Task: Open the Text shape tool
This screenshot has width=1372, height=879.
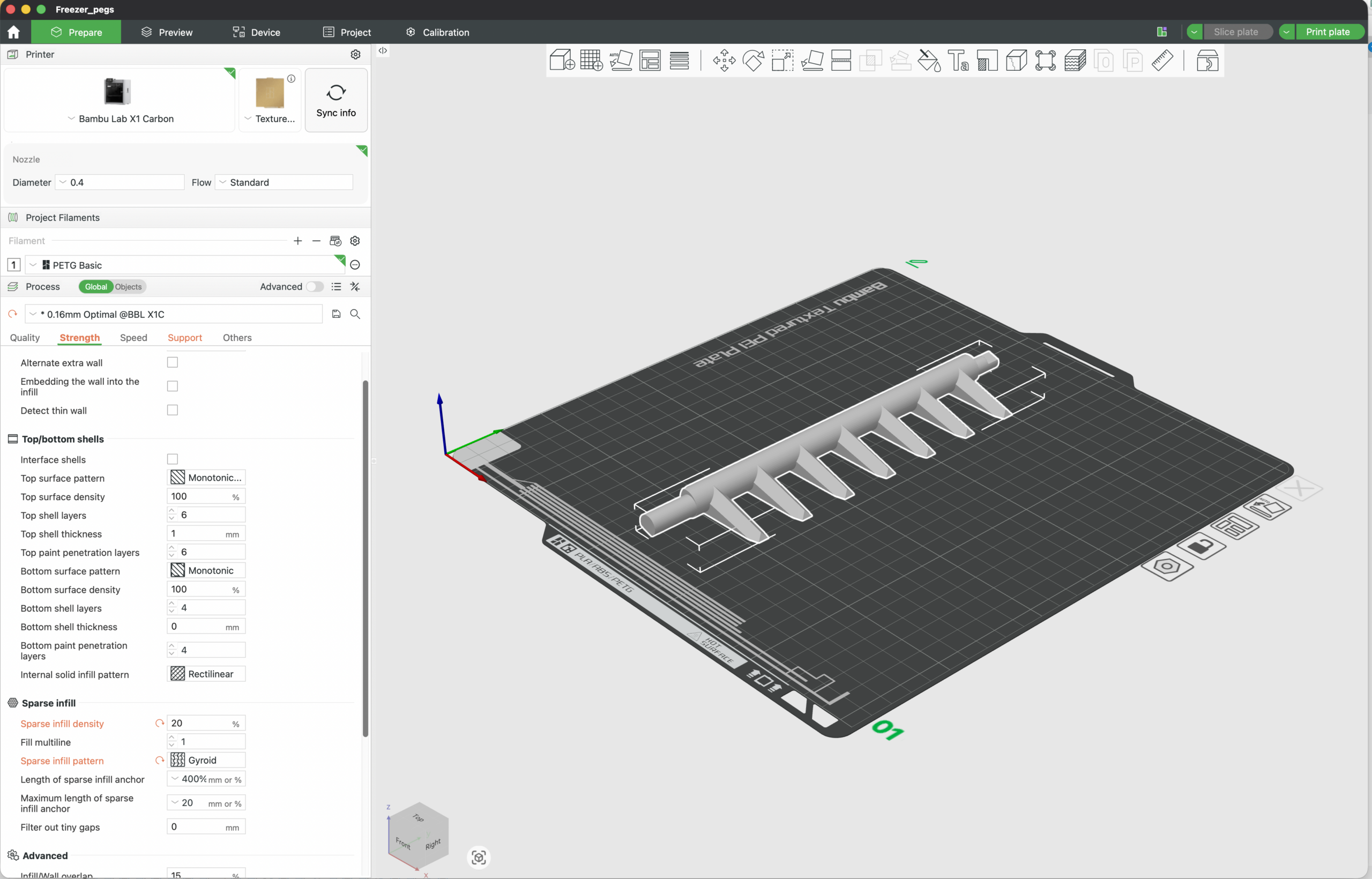Action: [x=958, y=60]
